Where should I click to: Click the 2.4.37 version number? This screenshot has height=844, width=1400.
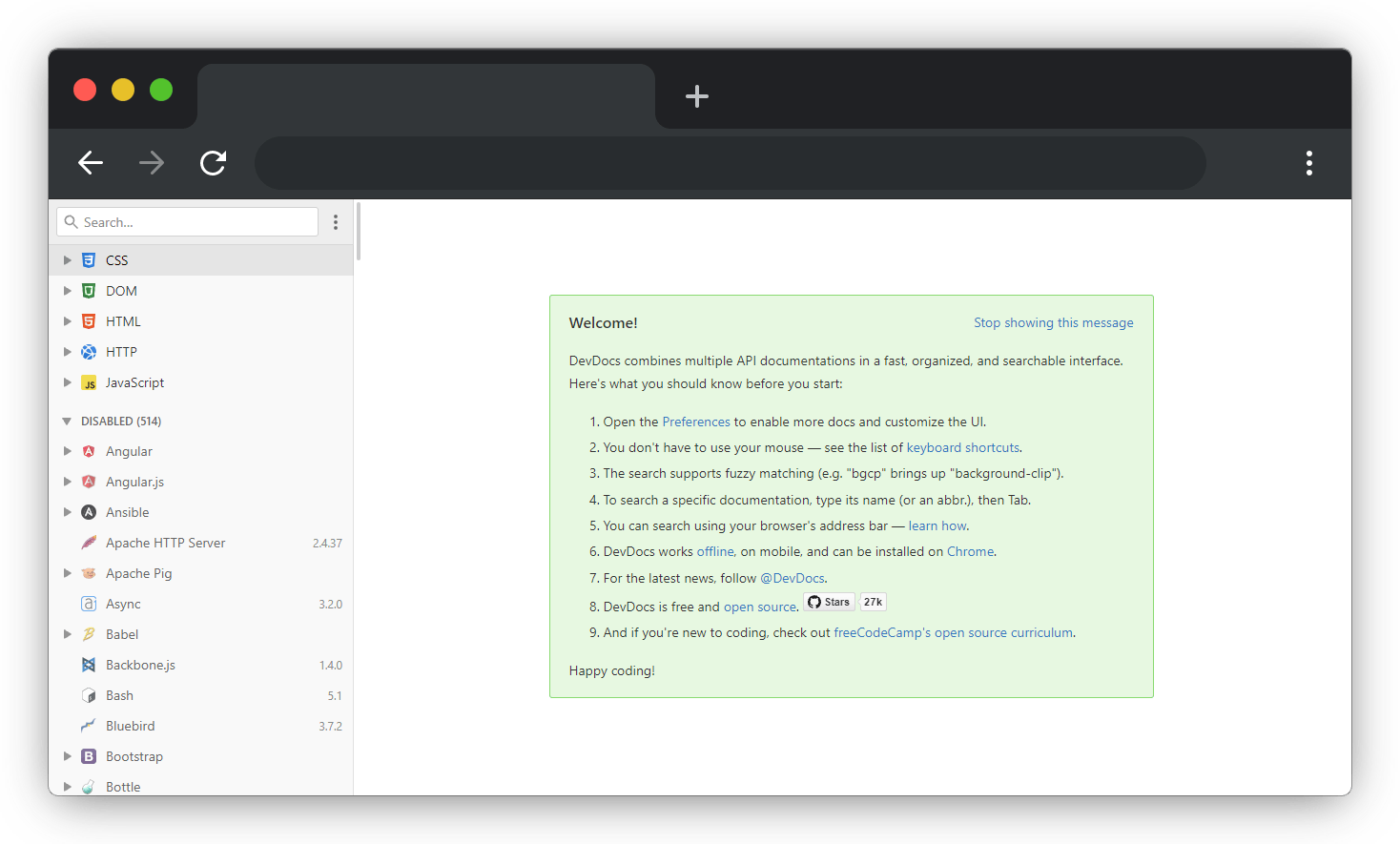point(327,543)
